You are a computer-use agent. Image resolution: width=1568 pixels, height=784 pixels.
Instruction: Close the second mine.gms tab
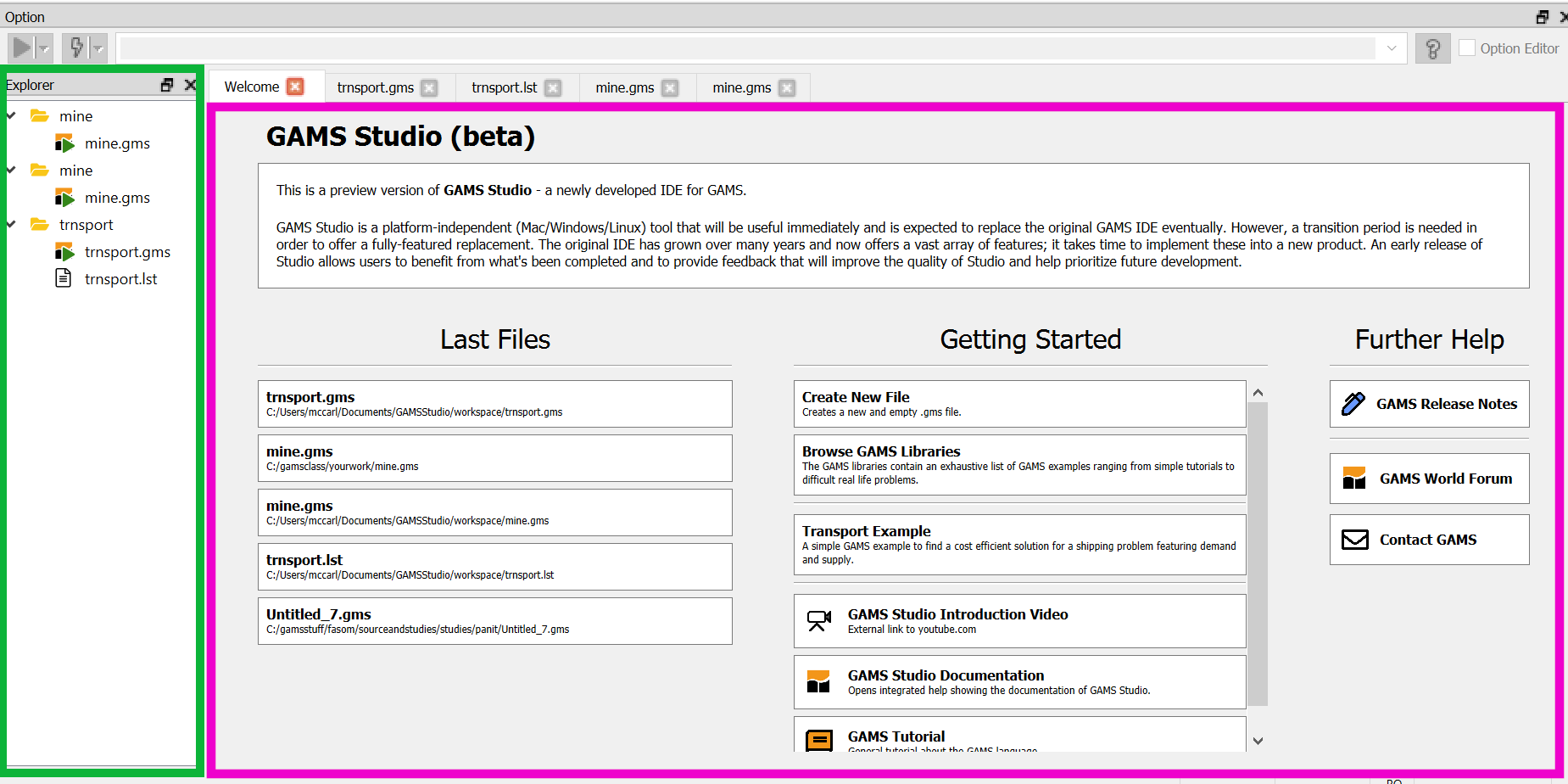(787, 88)
